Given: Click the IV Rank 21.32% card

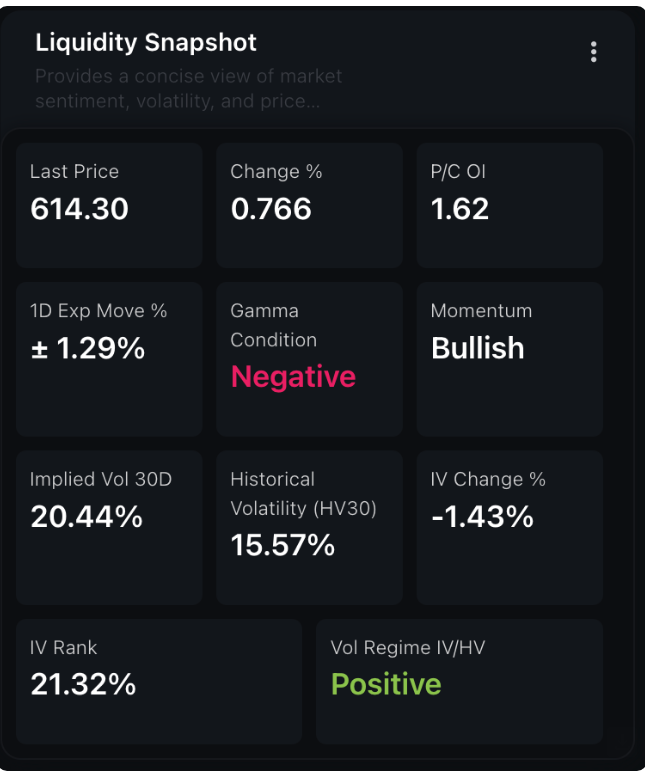Looking at the screenshot, I should [x=159, y=680].
